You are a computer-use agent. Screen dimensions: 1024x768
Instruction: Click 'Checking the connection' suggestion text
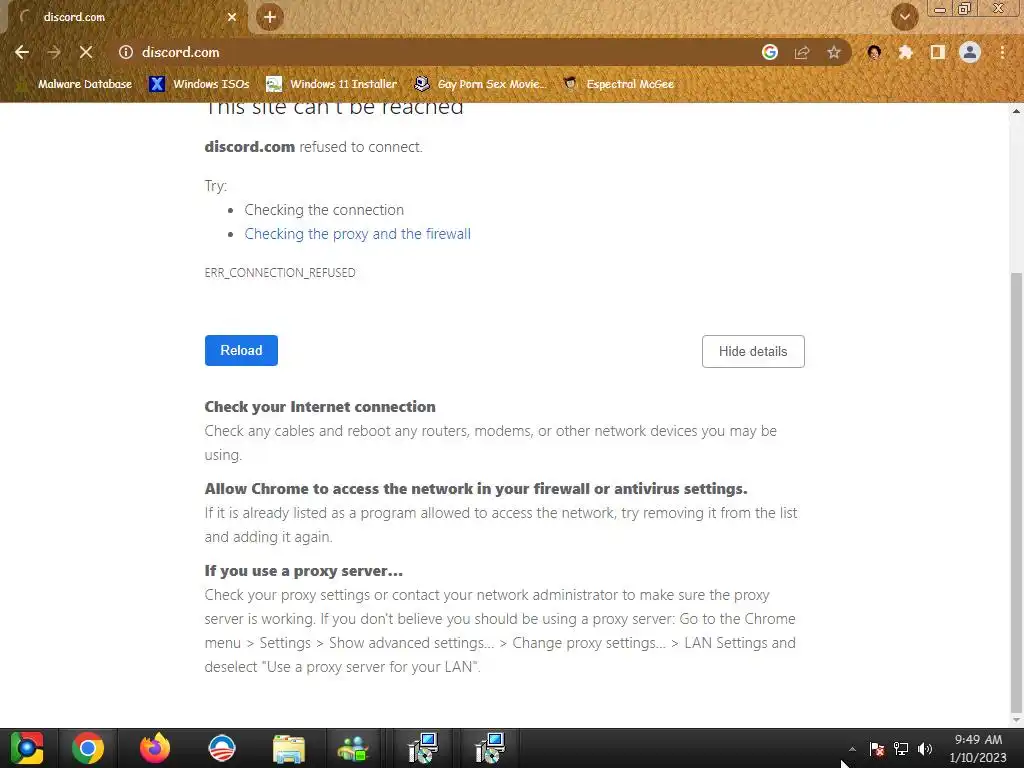324,210
